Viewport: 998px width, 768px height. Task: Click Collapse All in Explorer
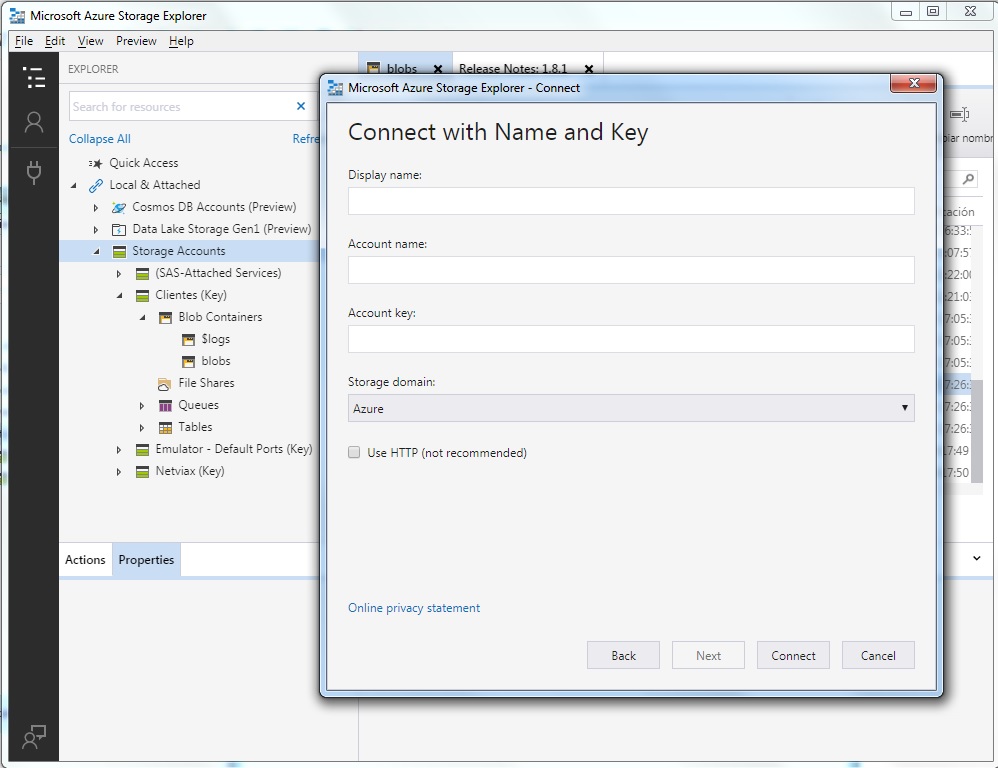click(100, 139)
